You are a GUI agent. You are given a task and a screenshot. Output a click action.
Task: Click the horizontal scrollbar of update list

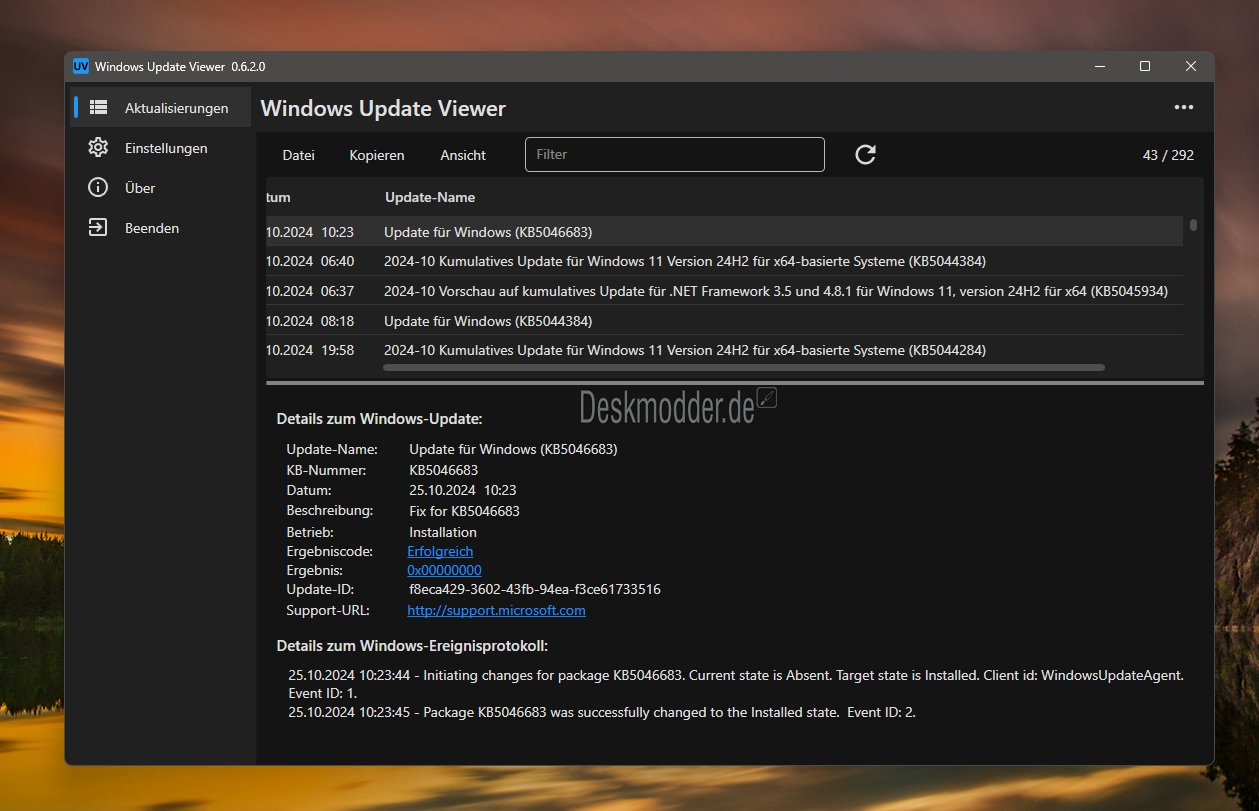743,368
